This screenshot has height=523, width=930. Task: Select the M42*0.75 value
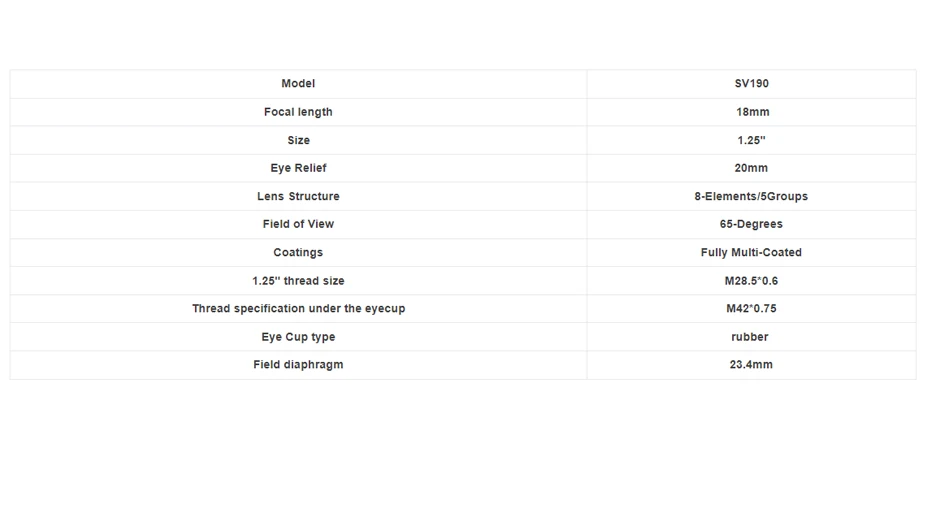click(x=751, y=309)
